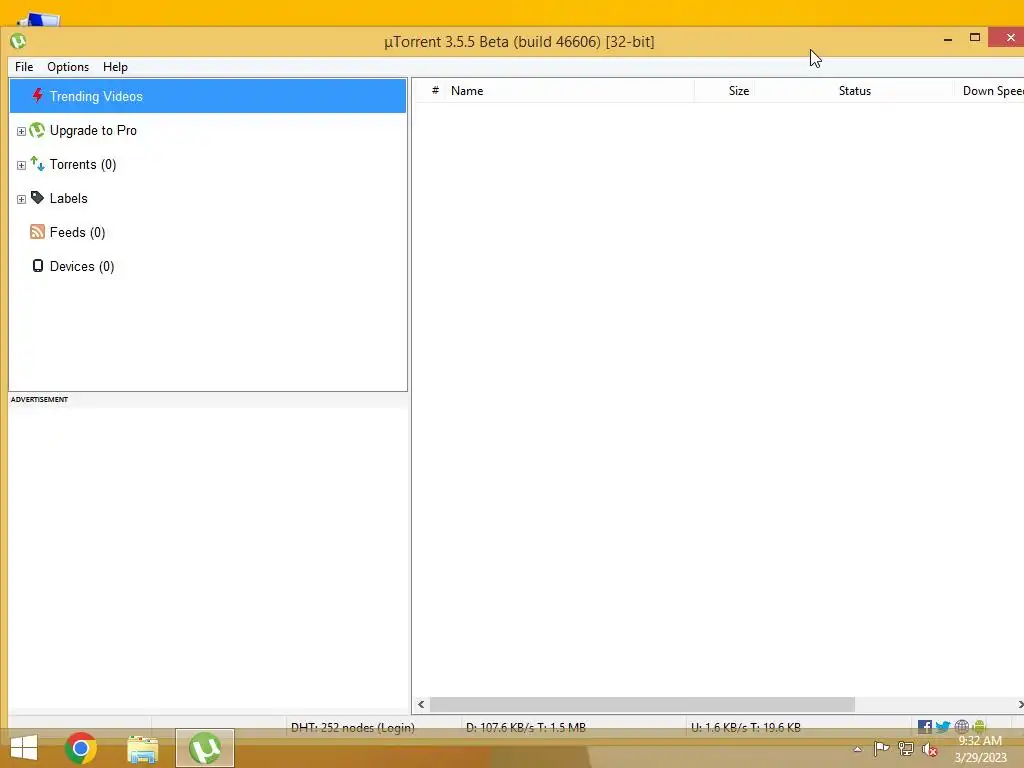Show hidden system tray icons
The width and height of the screenshot is (1024, 768).
[857, 750]
